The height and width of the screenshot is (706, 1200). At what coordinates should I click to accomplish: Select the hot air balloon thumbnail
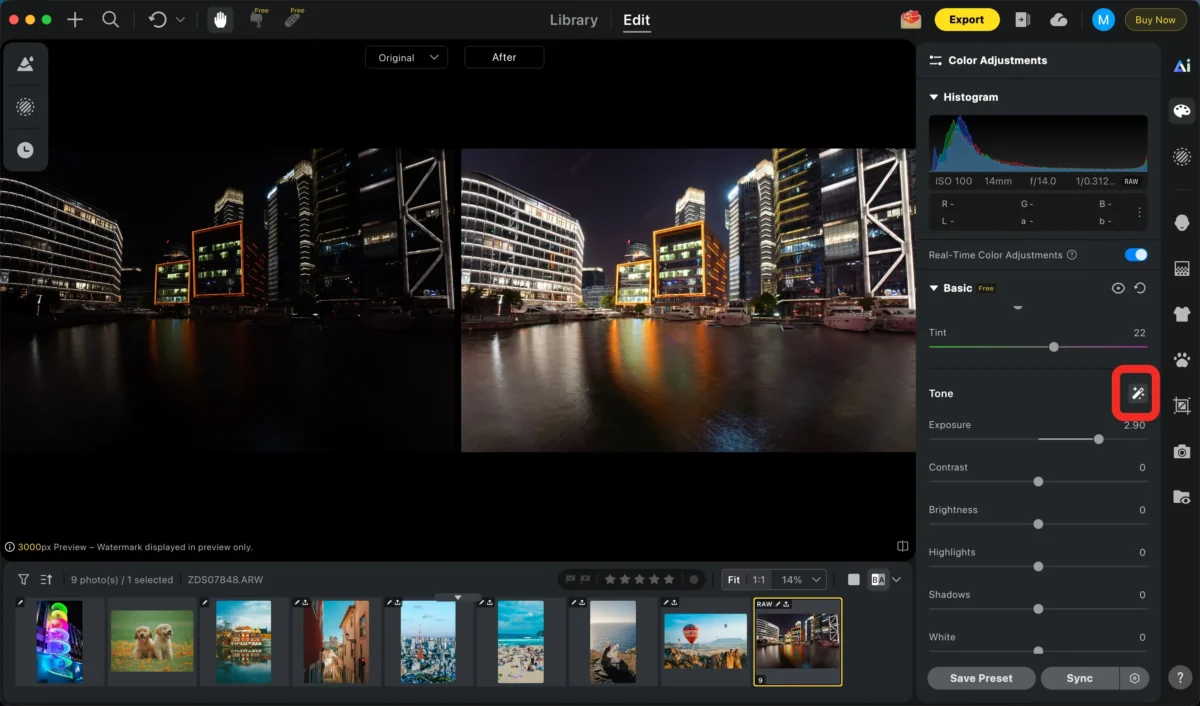(x=705, y=641)
